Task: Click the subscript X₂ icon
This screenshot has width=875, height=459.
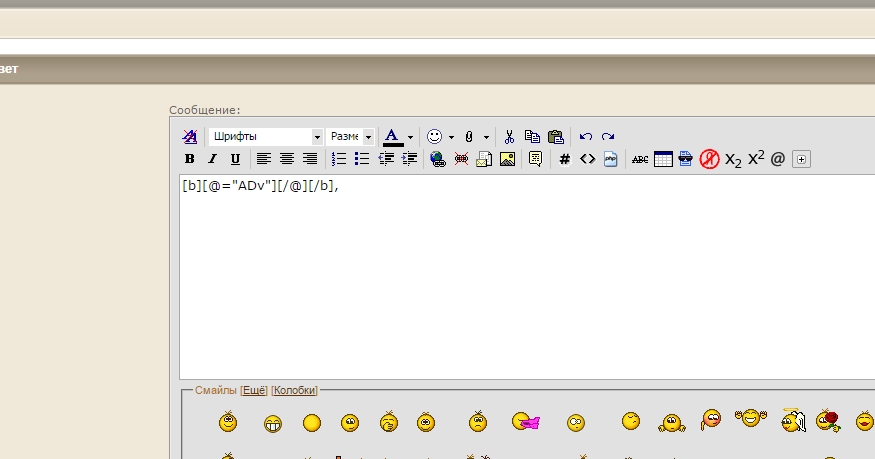Action: tap(733, 159)
